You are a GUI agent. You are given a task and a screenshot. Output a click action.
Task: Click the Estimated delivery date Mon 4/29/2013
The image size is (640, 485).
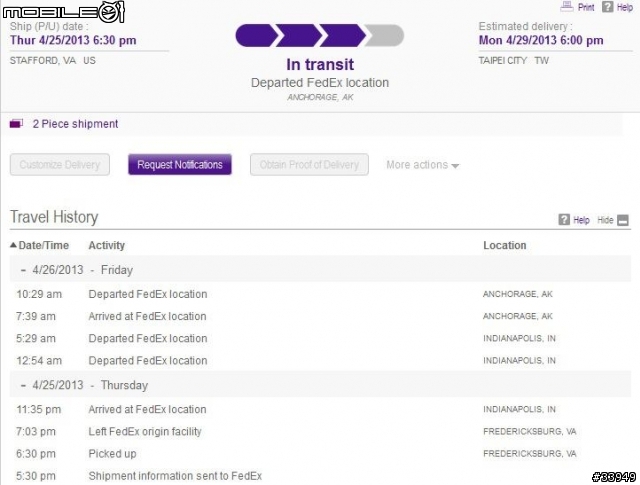541,40
